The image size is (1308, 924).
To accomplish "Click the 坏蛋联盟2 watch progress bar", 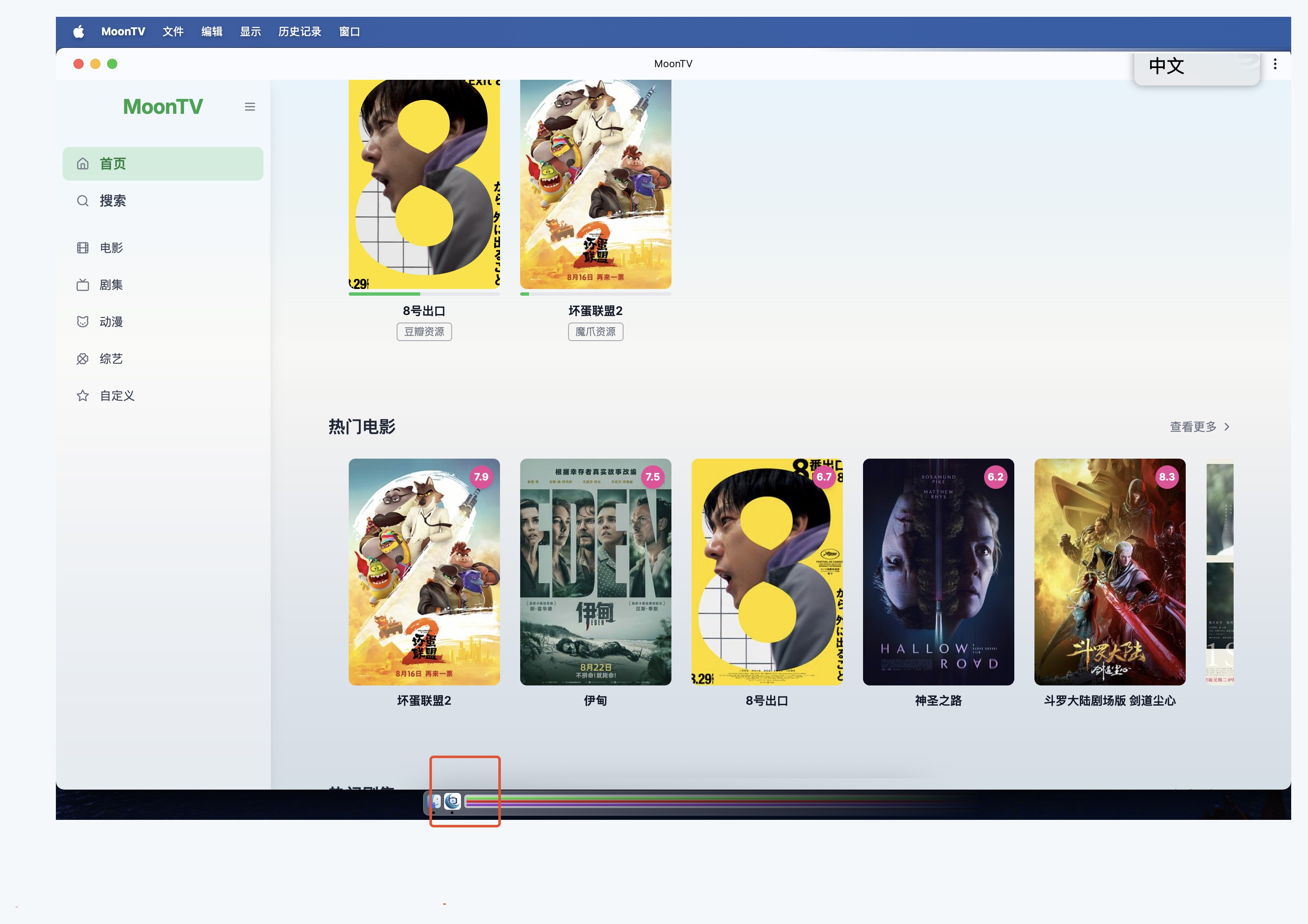I will (x=596, y=294).
